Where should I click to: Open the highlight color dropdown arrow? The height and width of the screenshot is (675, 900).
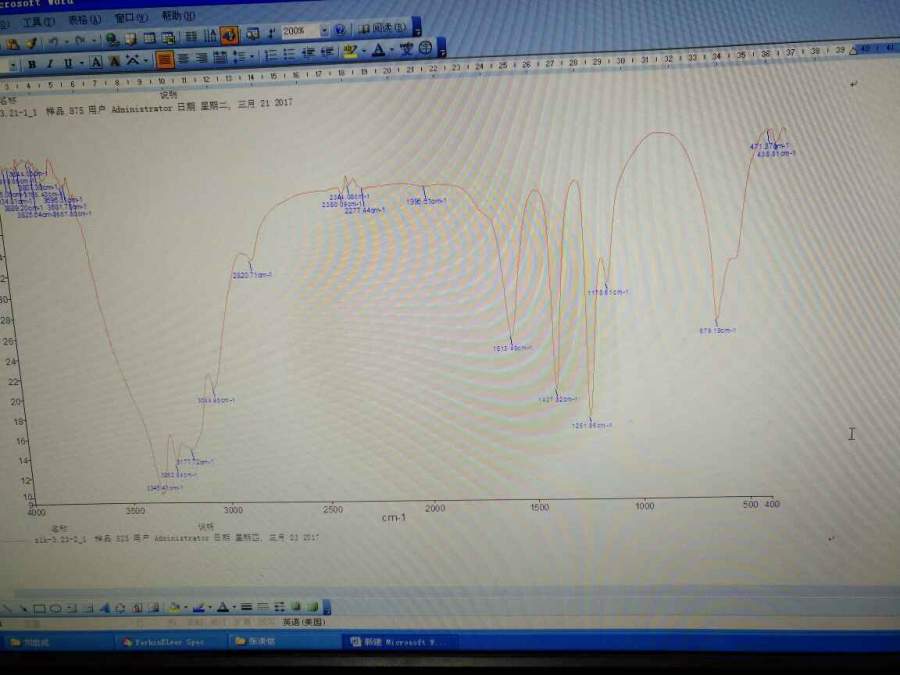coord(364,51)
